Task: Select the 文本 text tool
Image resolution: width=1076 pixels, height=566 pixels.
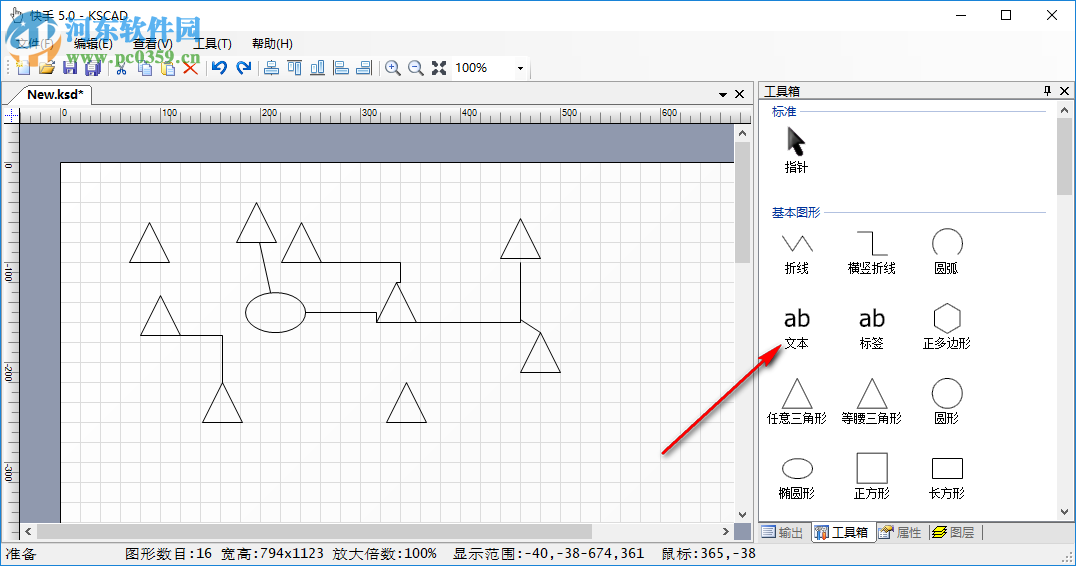Action: 797,328
